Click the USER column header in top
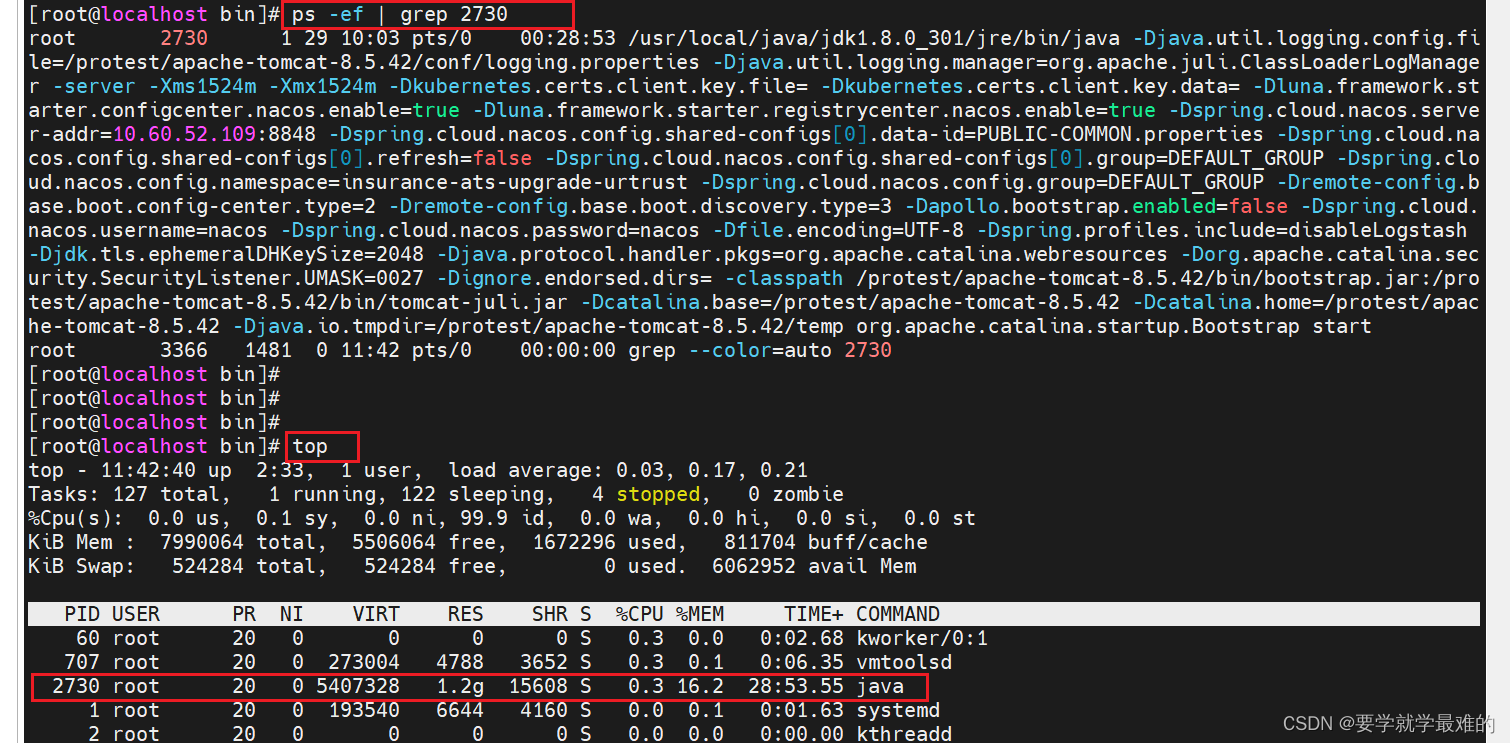Viewport: 1510px width, 743px height. point(136,614)
